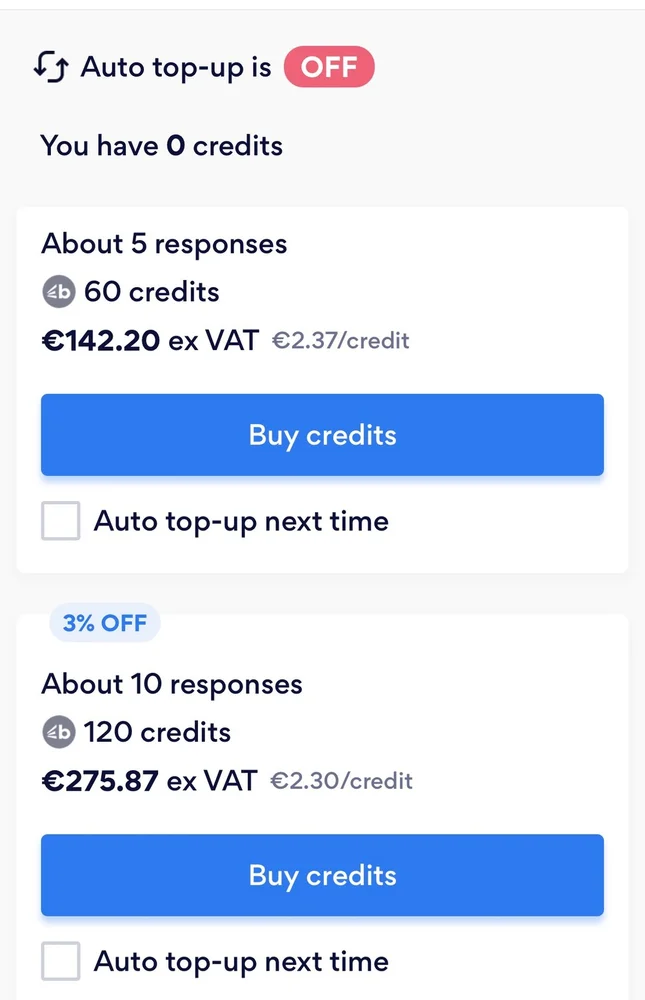Viewport: 645px width, 1000px height.
Task: Buy credits for the 120 credits package
Action: [x=322, y=875]
